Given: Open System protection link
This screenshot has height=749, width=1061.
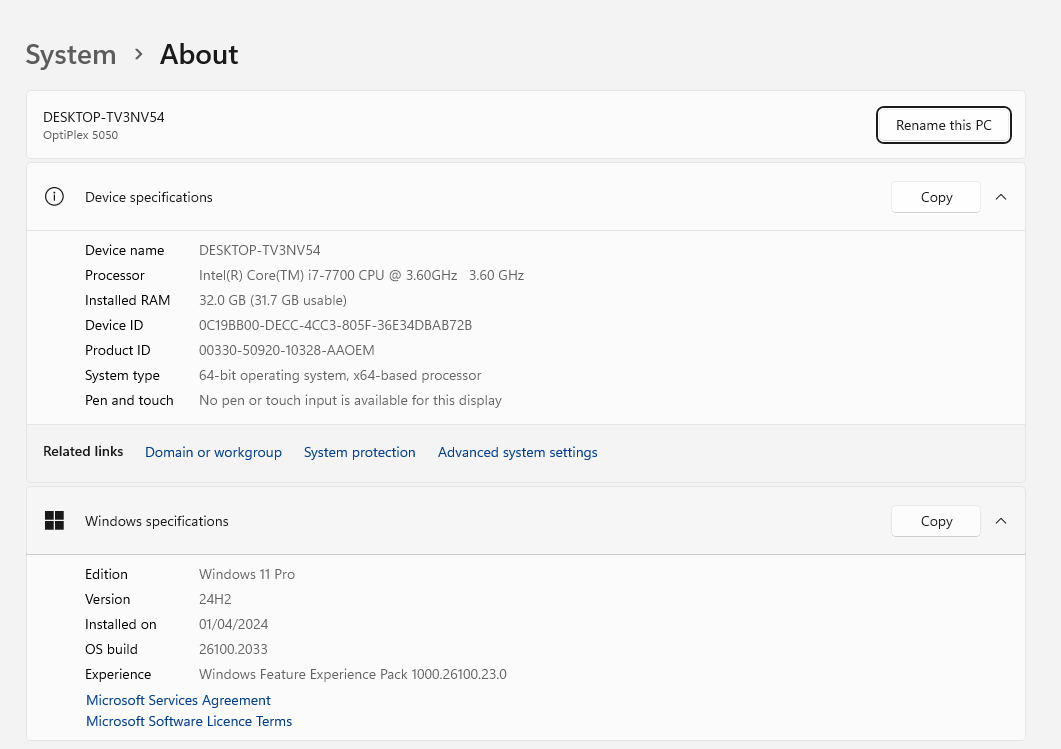Looking at the screenshot, I should point(359,452).
